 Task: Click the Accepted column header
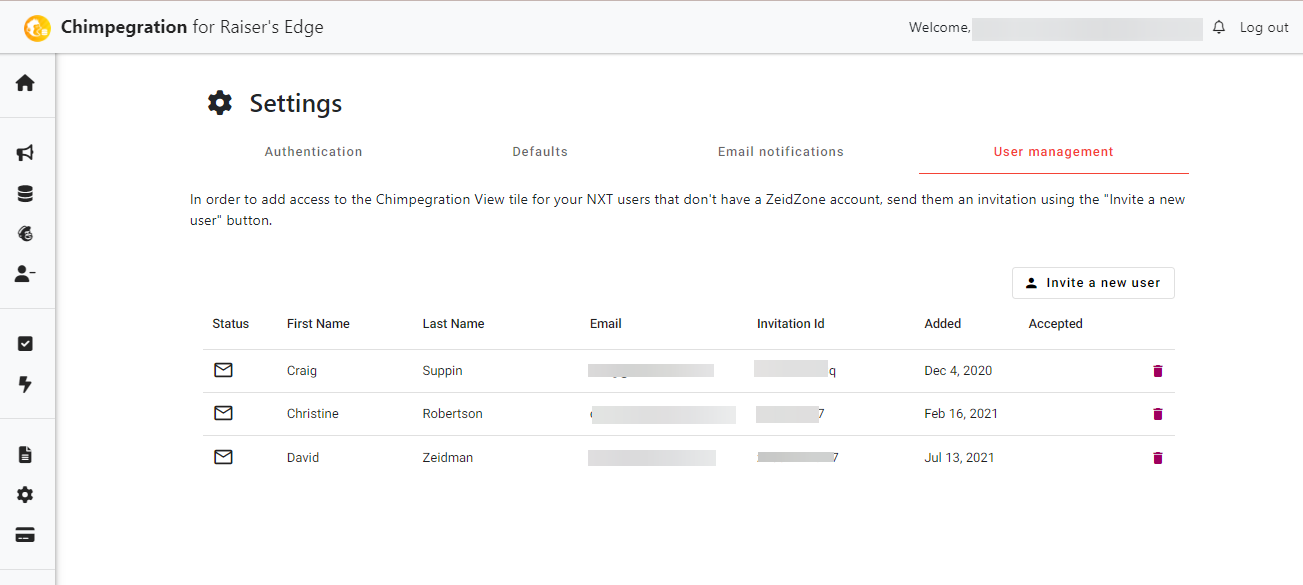(1056, 324)
